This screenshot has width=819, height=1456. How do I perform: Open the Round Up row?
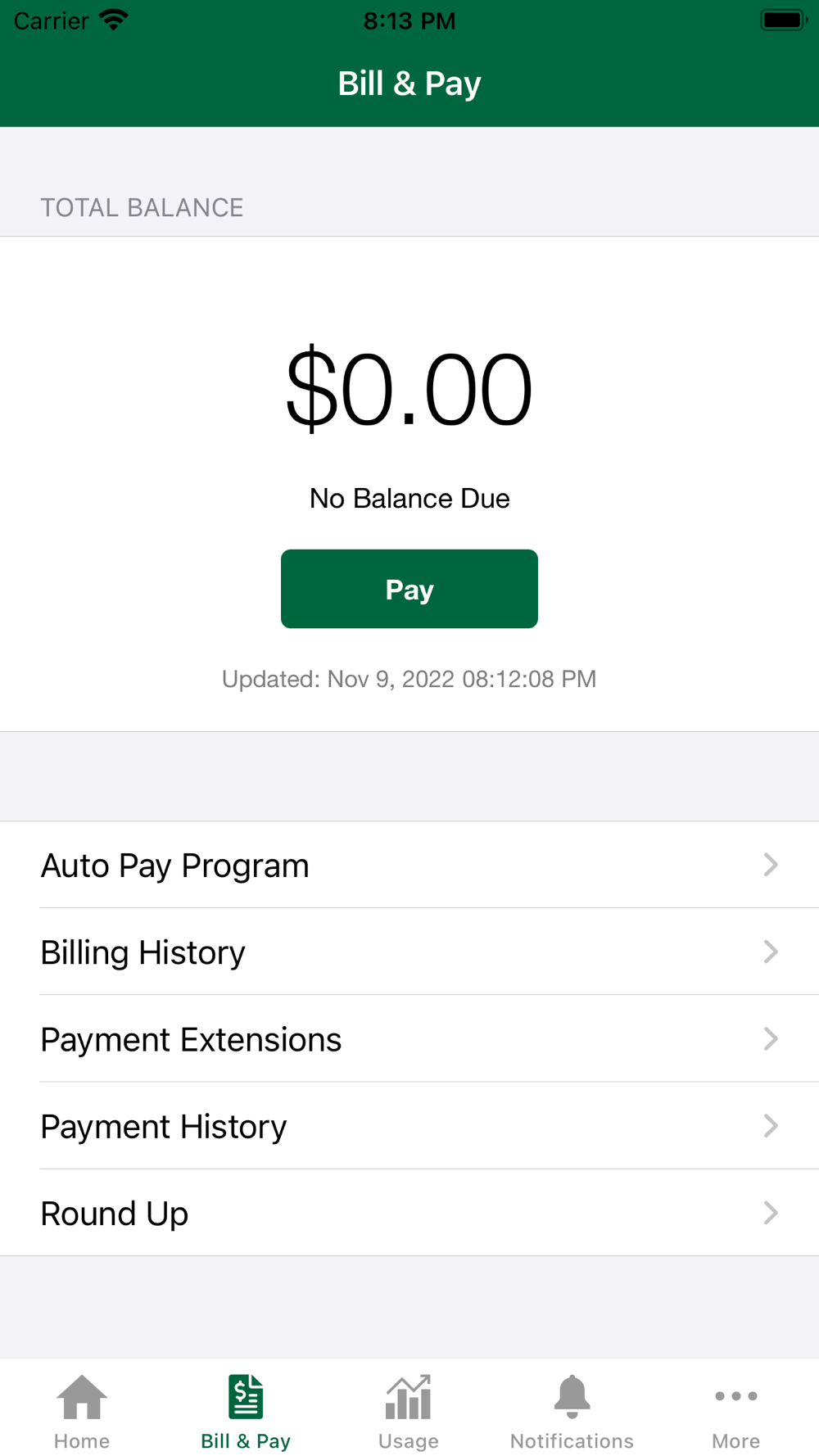click(x=409, y=1213)
